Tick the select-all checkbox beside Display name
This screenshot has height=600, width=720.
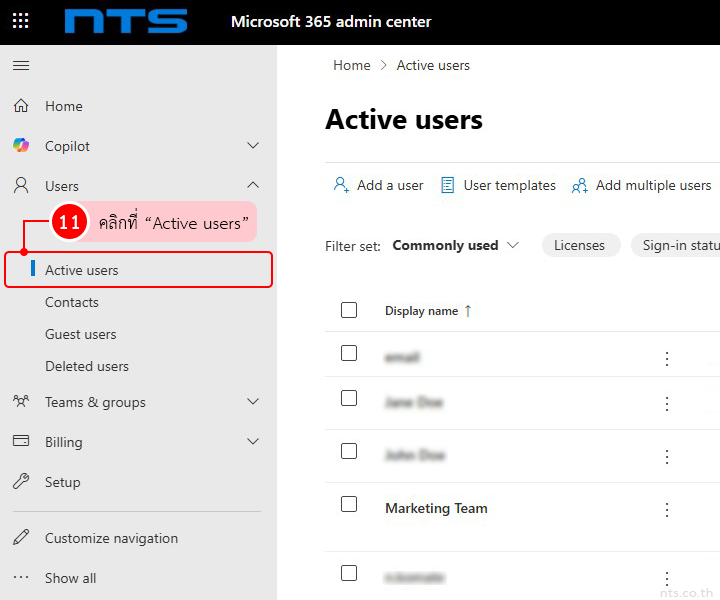tap(349, 310)
